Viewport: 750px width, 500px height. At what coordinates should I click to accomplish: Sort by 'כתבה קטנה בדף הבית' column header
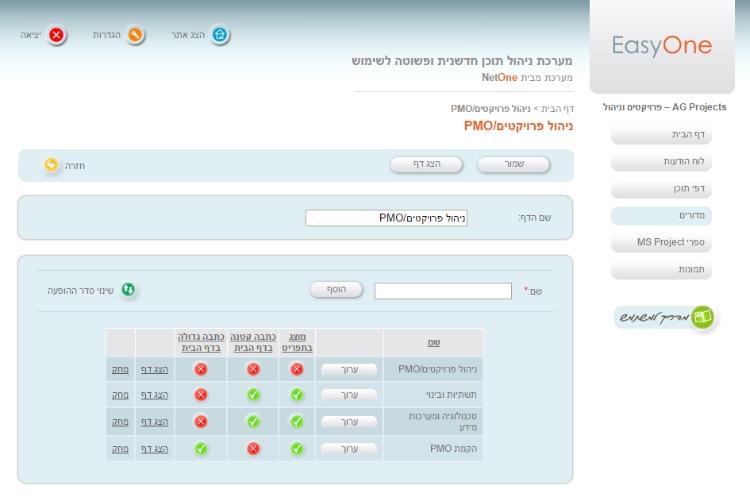[x=253, y=342]
